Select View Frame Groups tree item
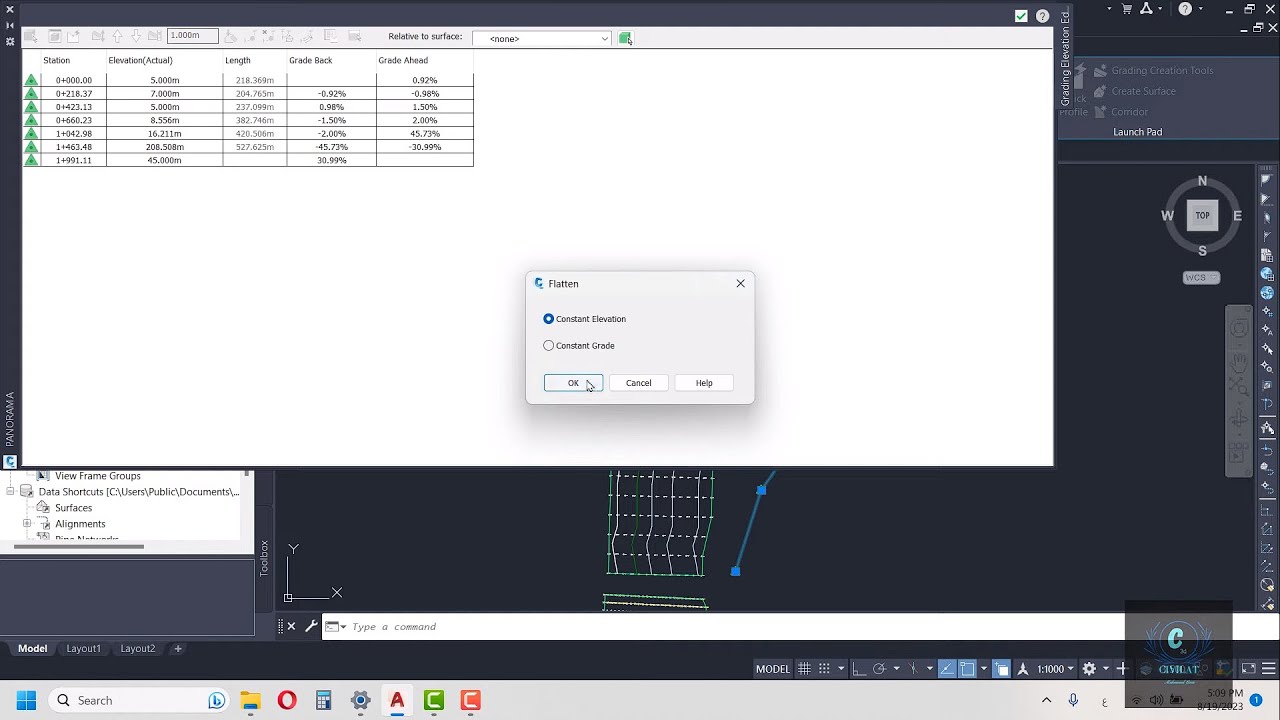1280x720 pixels. [98, 476]
